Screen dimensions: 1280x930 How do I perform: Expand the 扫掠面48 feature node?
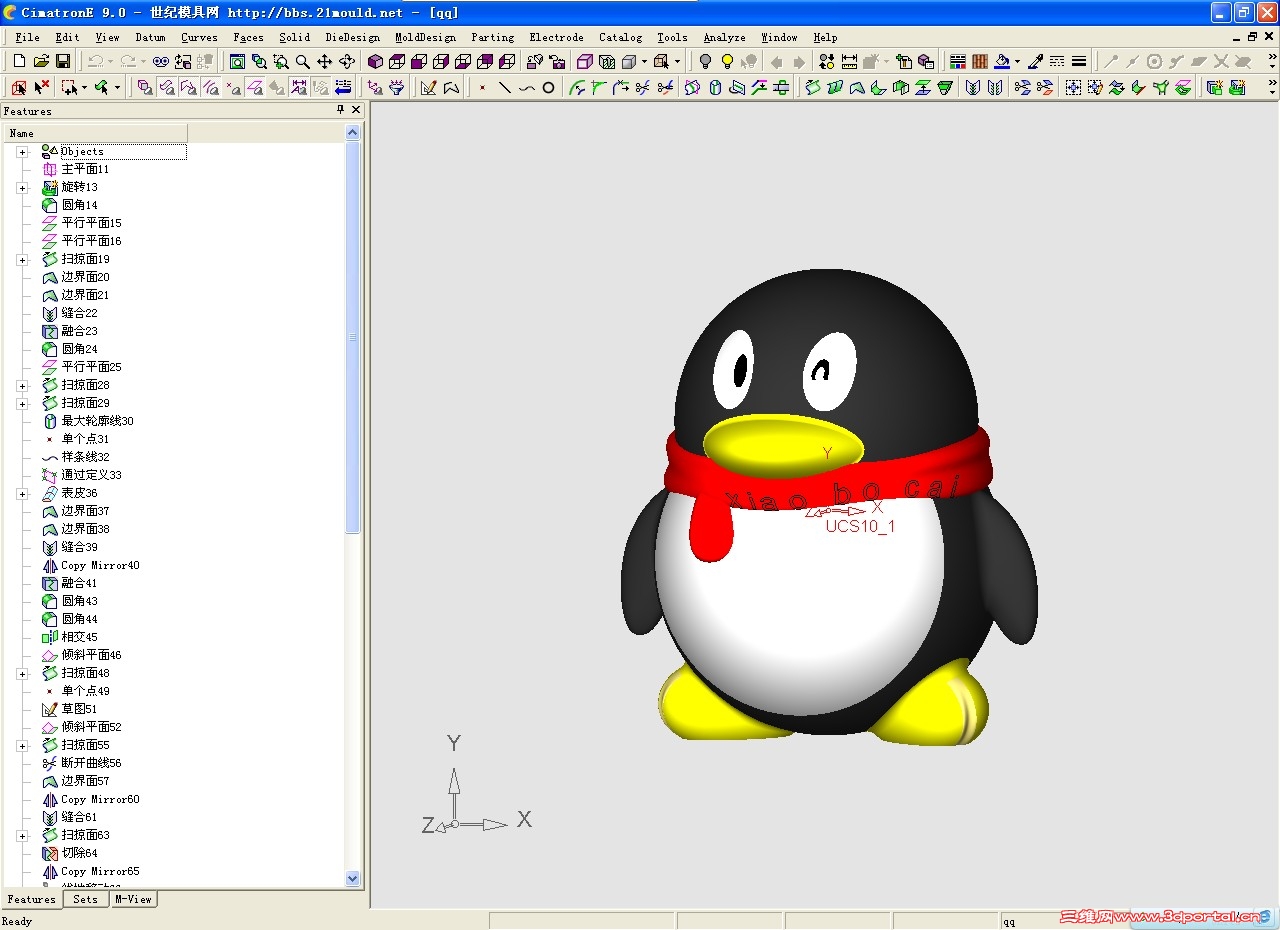(22, 674)
